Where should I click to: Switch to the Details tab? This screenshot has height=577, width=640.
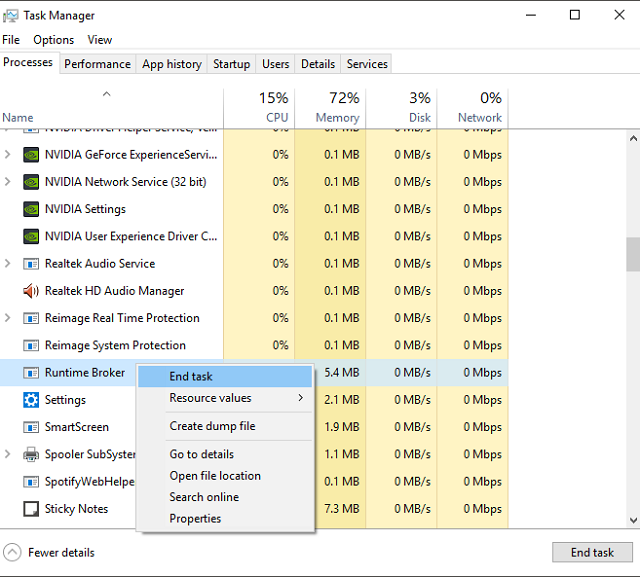click(x=318, y=64)
